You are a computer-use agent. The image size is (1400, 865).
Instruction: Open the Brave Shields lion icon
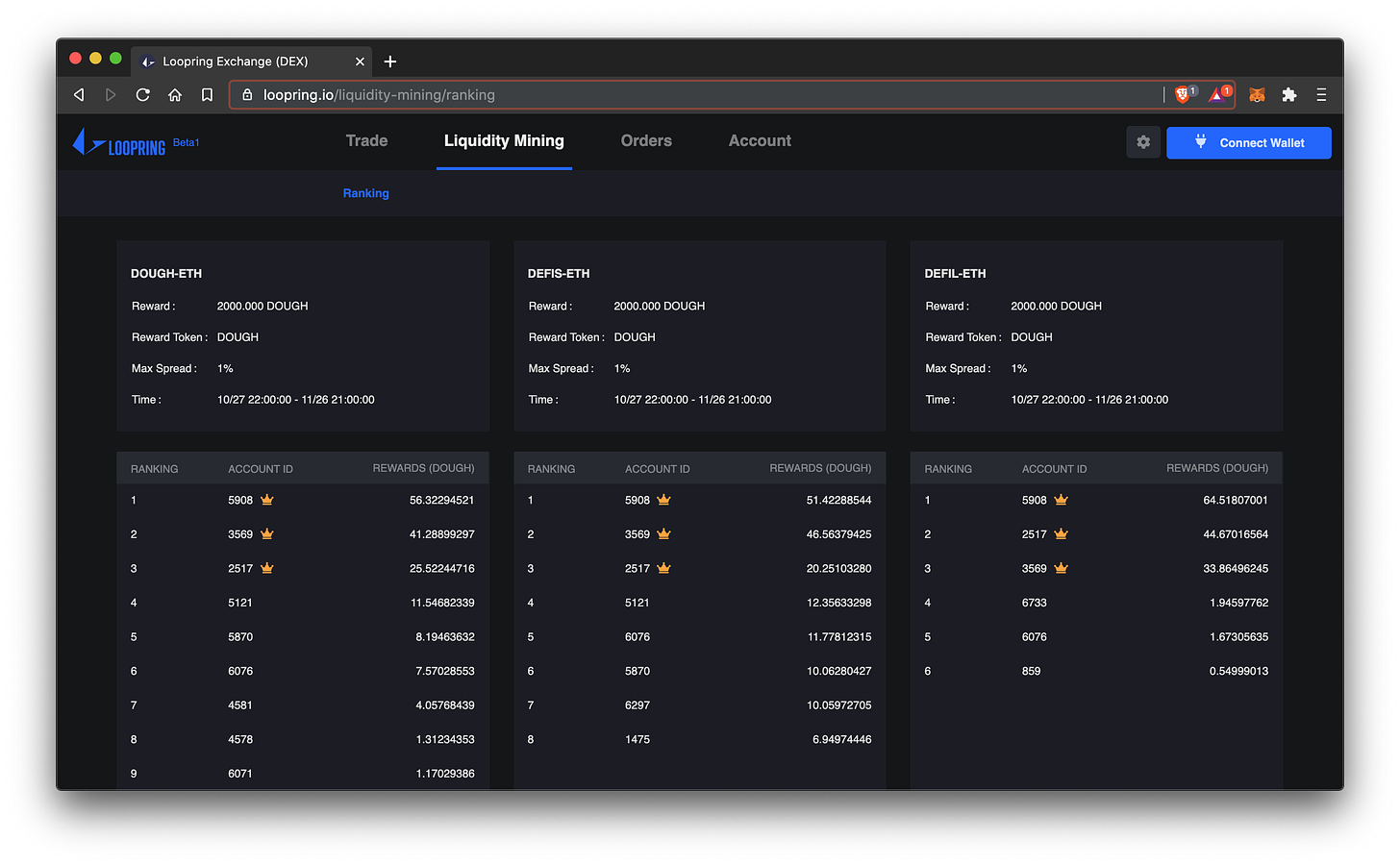1184,94
